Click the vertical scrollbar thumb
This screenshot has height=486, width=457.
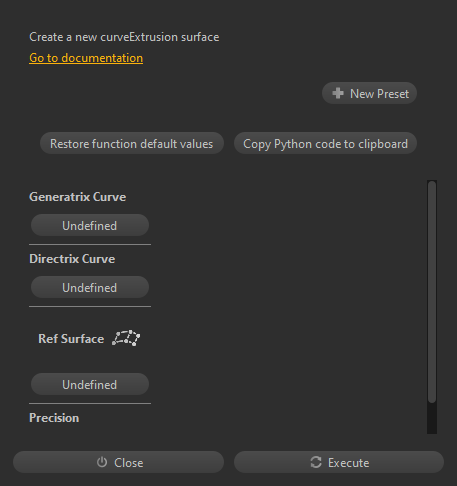point(432,292)
